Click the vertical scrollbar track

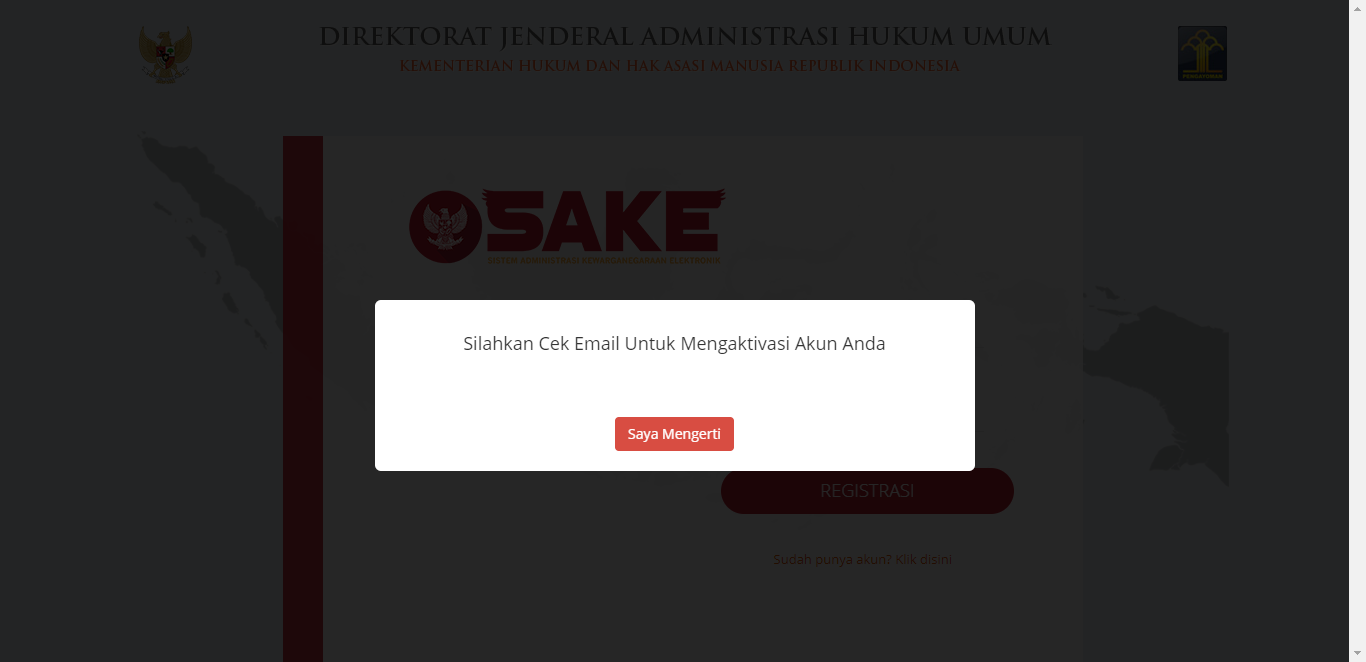pyautogui.click(x=1357, y=330)
